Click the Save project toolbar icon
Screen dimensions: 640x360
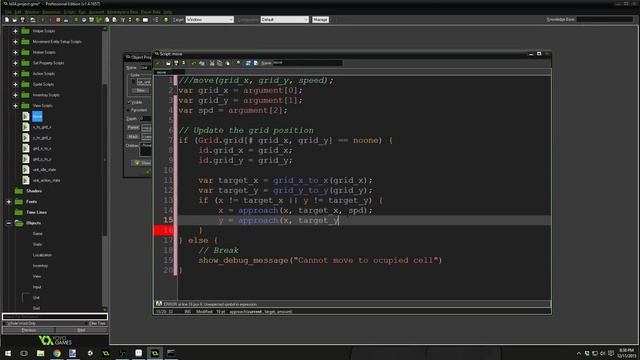(22, 20)
